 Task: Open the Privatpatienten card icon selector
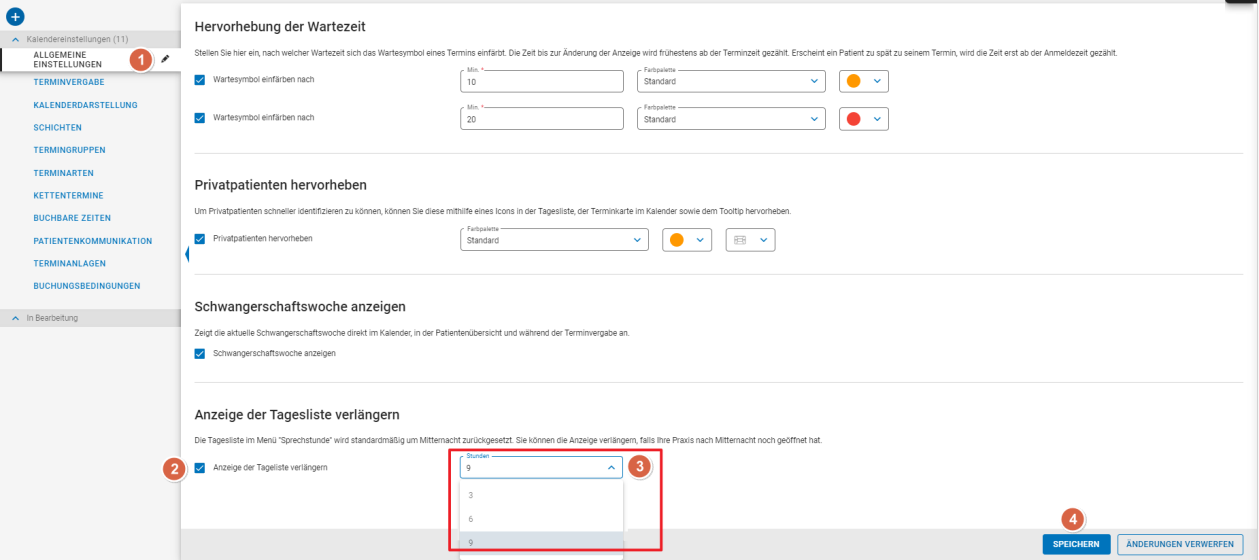click(749, 240)
